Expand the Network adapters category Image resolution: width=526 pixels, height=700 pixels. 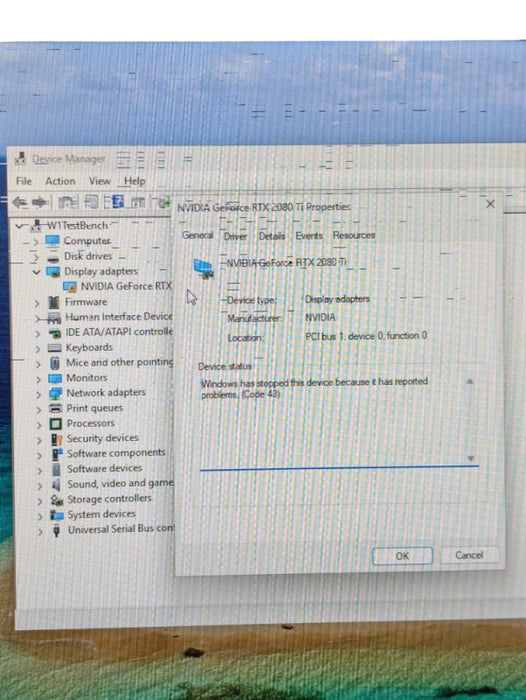39,394
